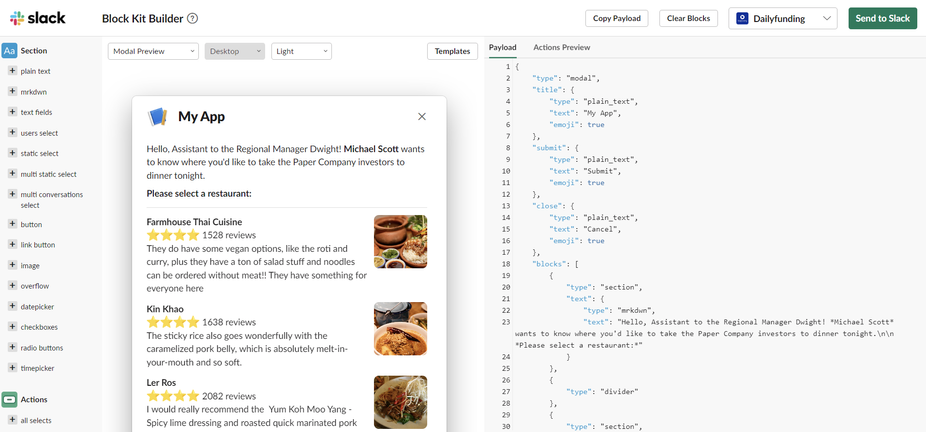Click 'Please select a restaurant:' text
The image size is (926, 432).
(200, 193)
